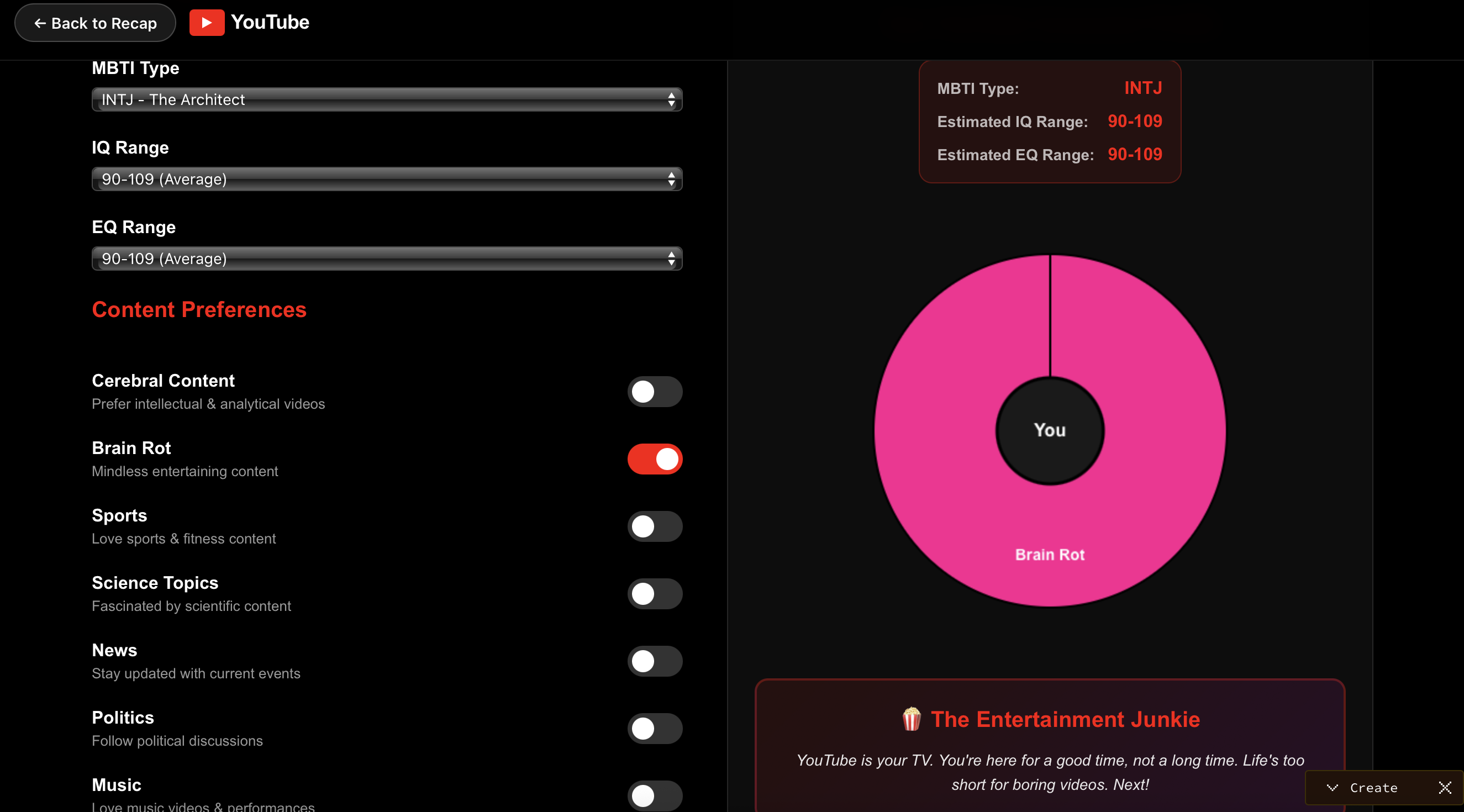This screenshot has width=1464, height=812.
Task: Click the chevron icon beside Create
Action: tap(1332, 788)
